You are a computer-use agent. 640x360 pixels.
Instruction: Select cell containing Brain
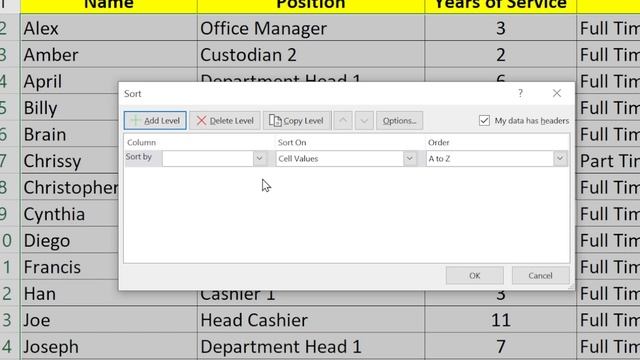click(x=69, y=134)
